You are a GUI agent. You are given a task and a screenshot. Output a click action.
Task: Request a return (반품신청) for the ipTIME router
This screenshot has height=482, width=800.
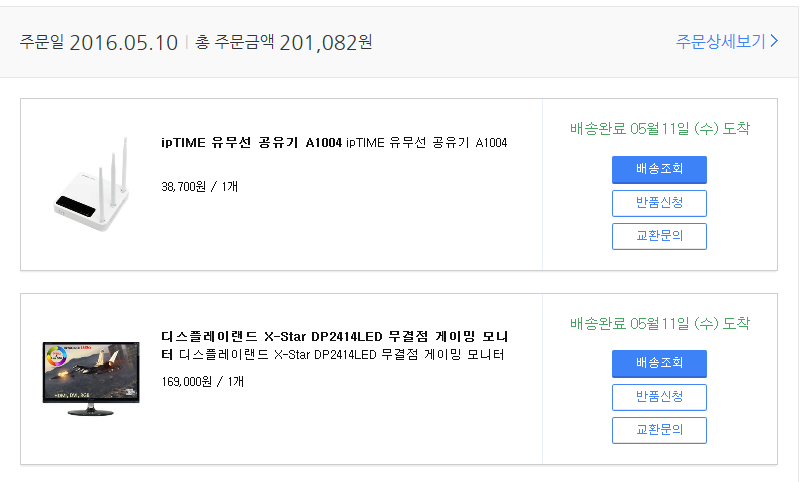659,203
